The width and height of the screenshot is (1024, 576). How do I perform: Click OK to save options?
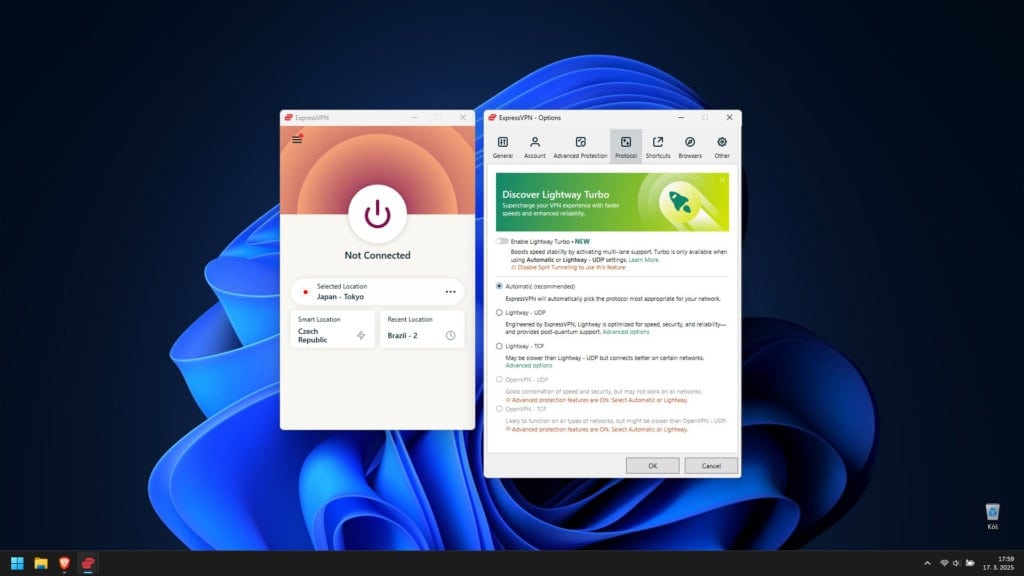point(652,465)
